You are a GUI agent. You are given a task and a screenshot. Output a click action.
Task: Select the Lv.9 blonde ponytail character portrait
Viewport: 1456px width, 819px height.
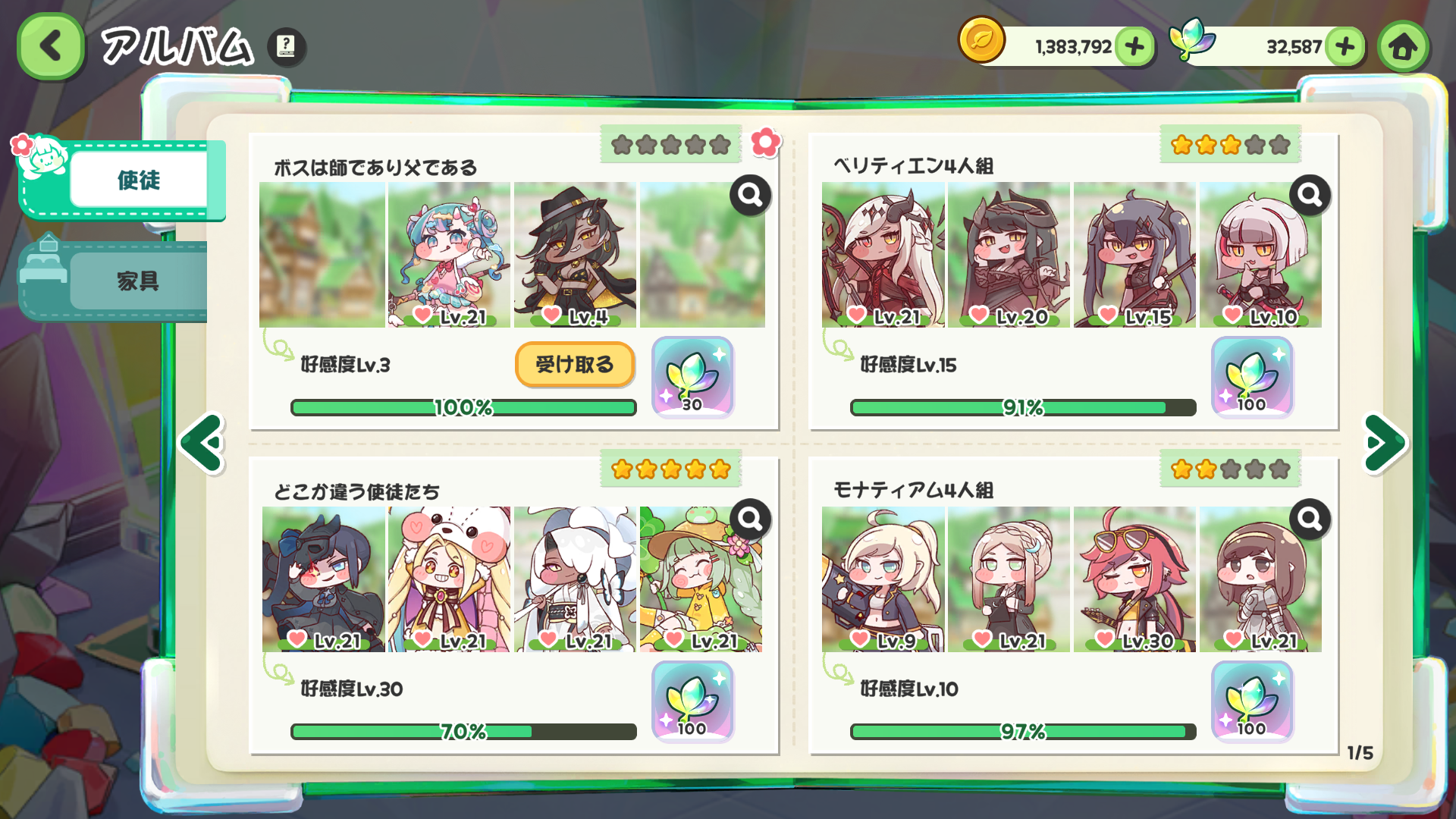tap(883, 579)
